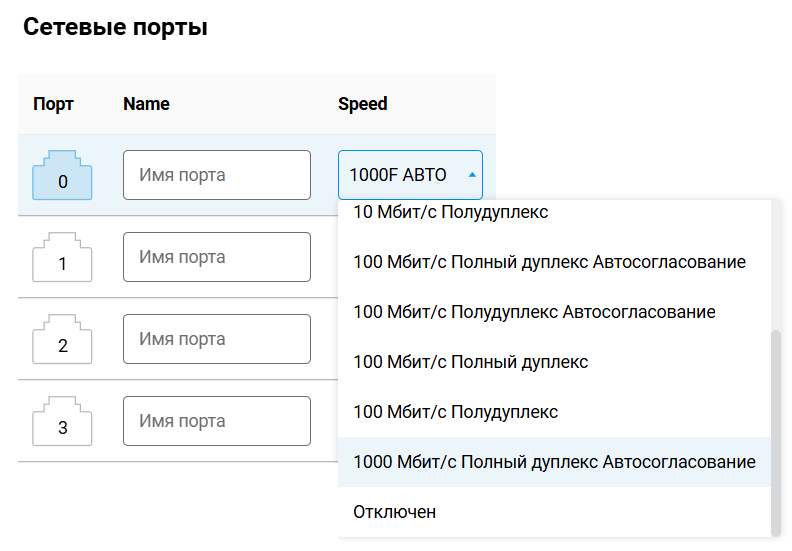Select 100 Мбит/с Полудуплекс option
Image resolution: width=792 pixels, height=551 pixels.
point(455,412)
